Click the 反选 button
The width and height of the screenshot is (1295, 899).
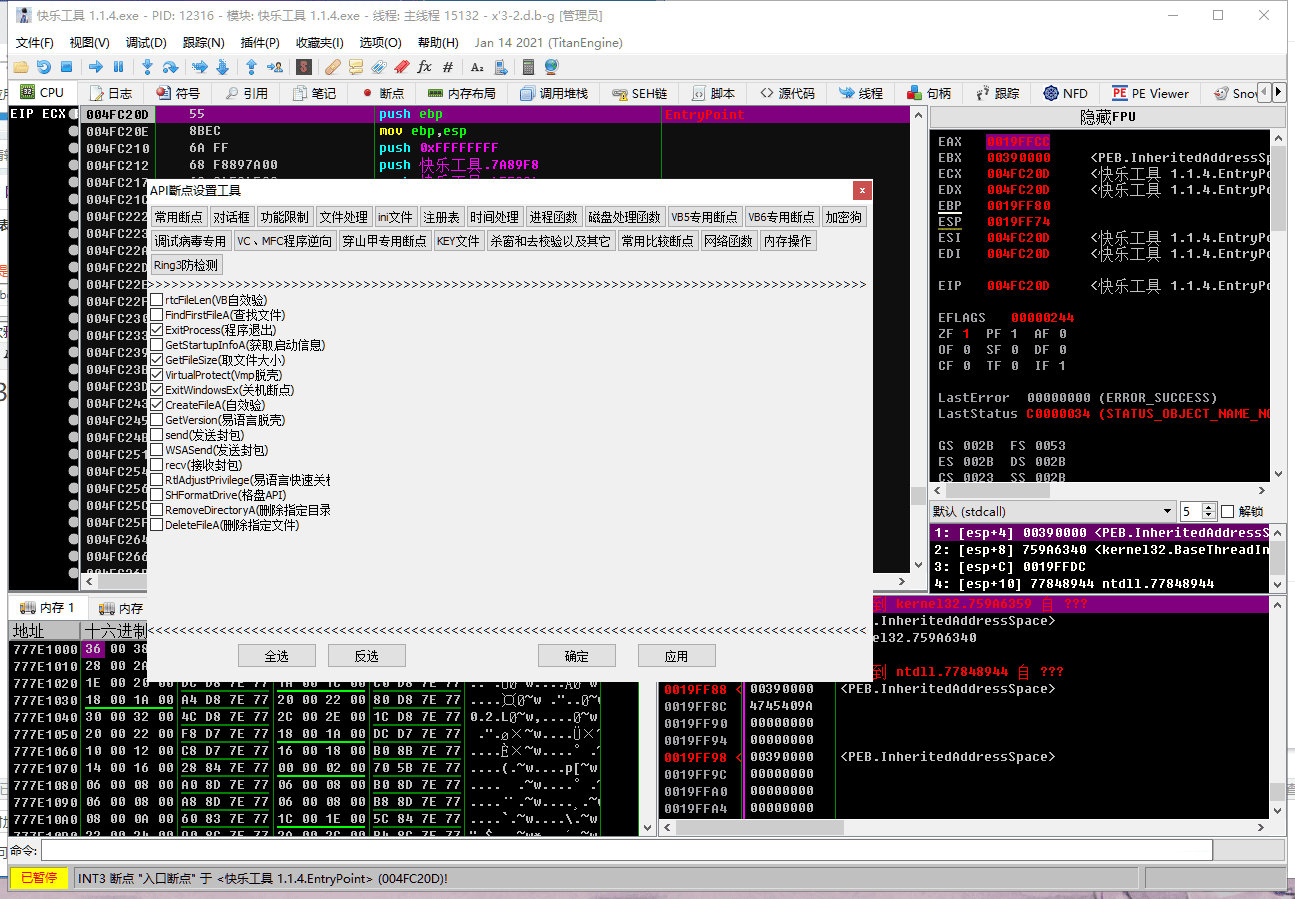[x=367, y=656]
